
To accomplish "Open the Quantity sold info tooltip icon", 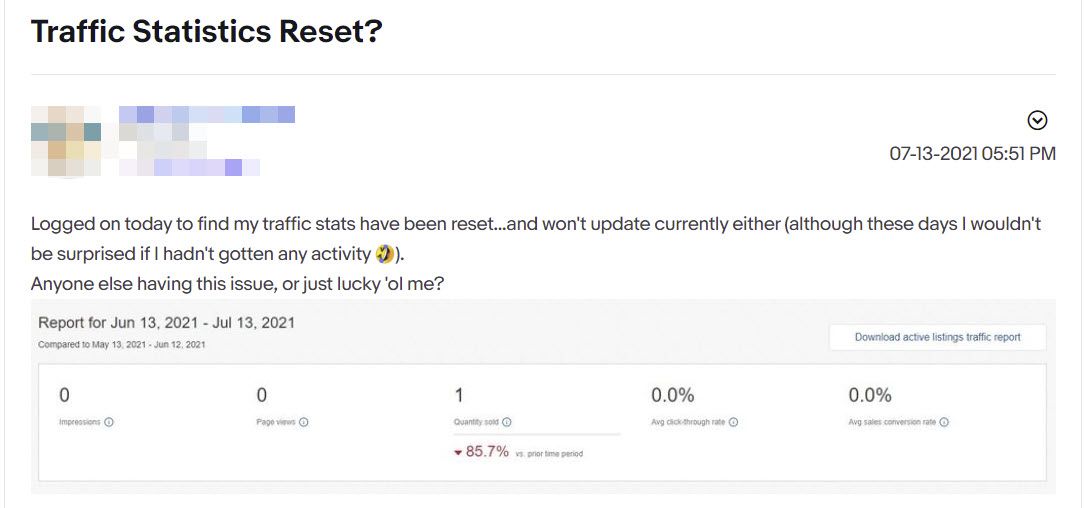I will pos(507,422).
